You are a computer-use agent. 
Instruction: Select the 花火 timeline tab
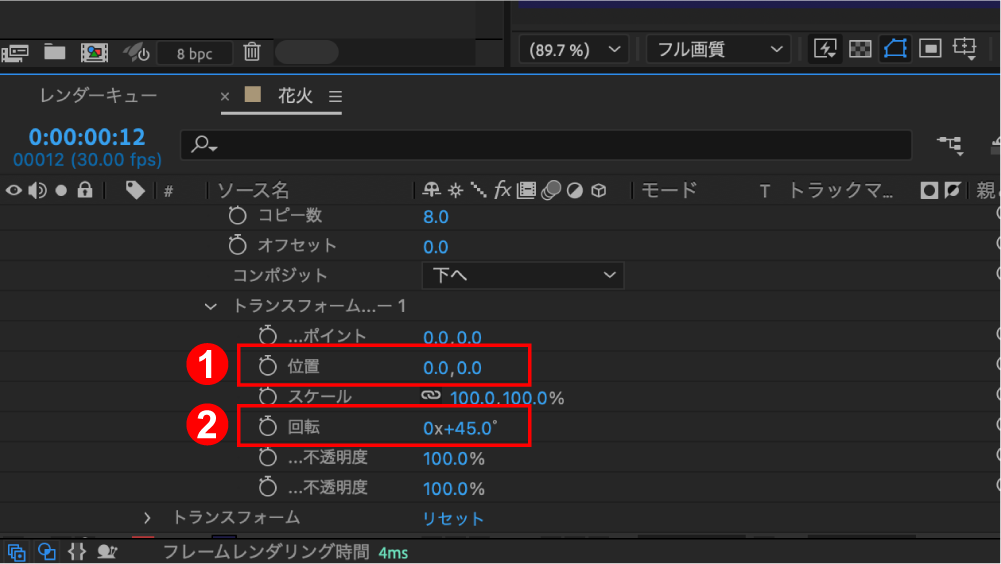tap(295, 96)
